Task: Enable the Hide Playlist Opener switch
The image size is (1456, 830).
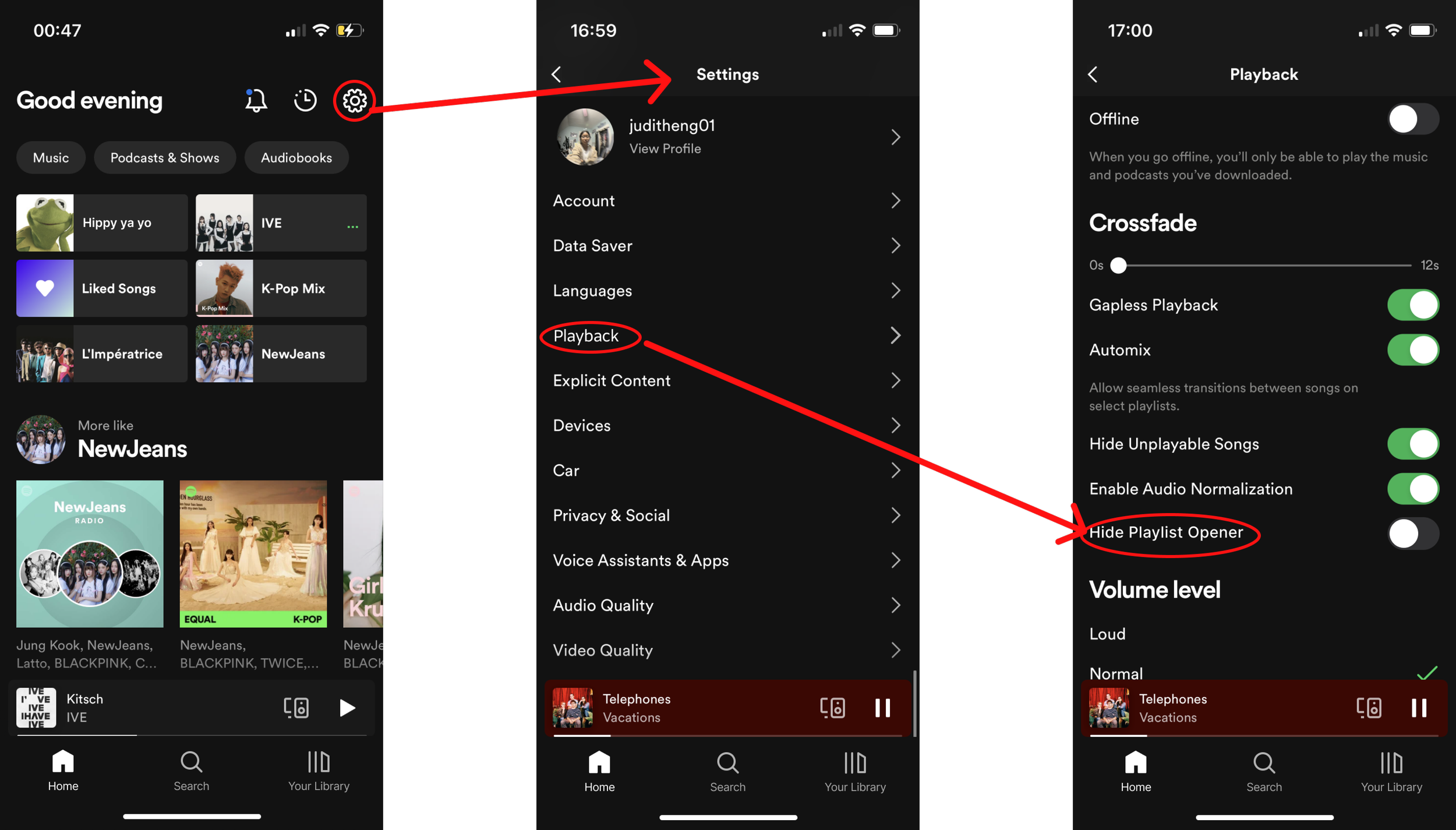Action: tap(1412, 534)
